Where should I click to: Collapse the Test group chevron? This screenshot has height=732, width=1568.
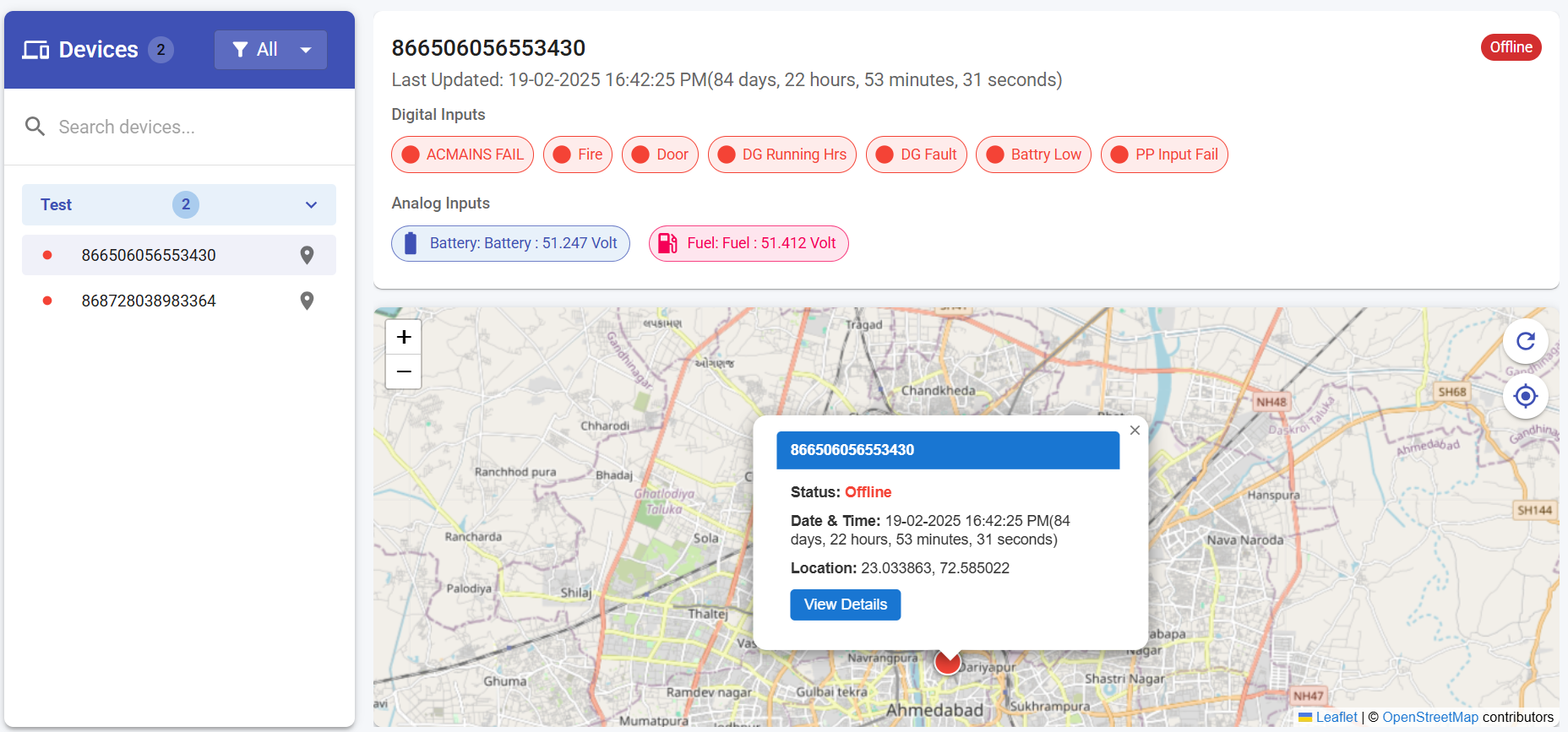pyautogui.click(x=311, y=205)
